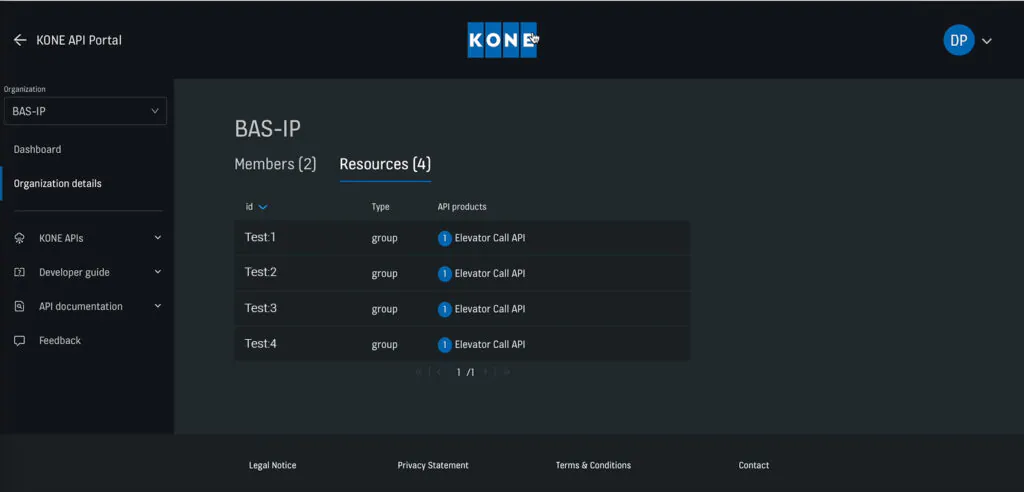Expand the KONE APIs sidebar section
The height and width of the screenshot is (492, 1024).
158,238
